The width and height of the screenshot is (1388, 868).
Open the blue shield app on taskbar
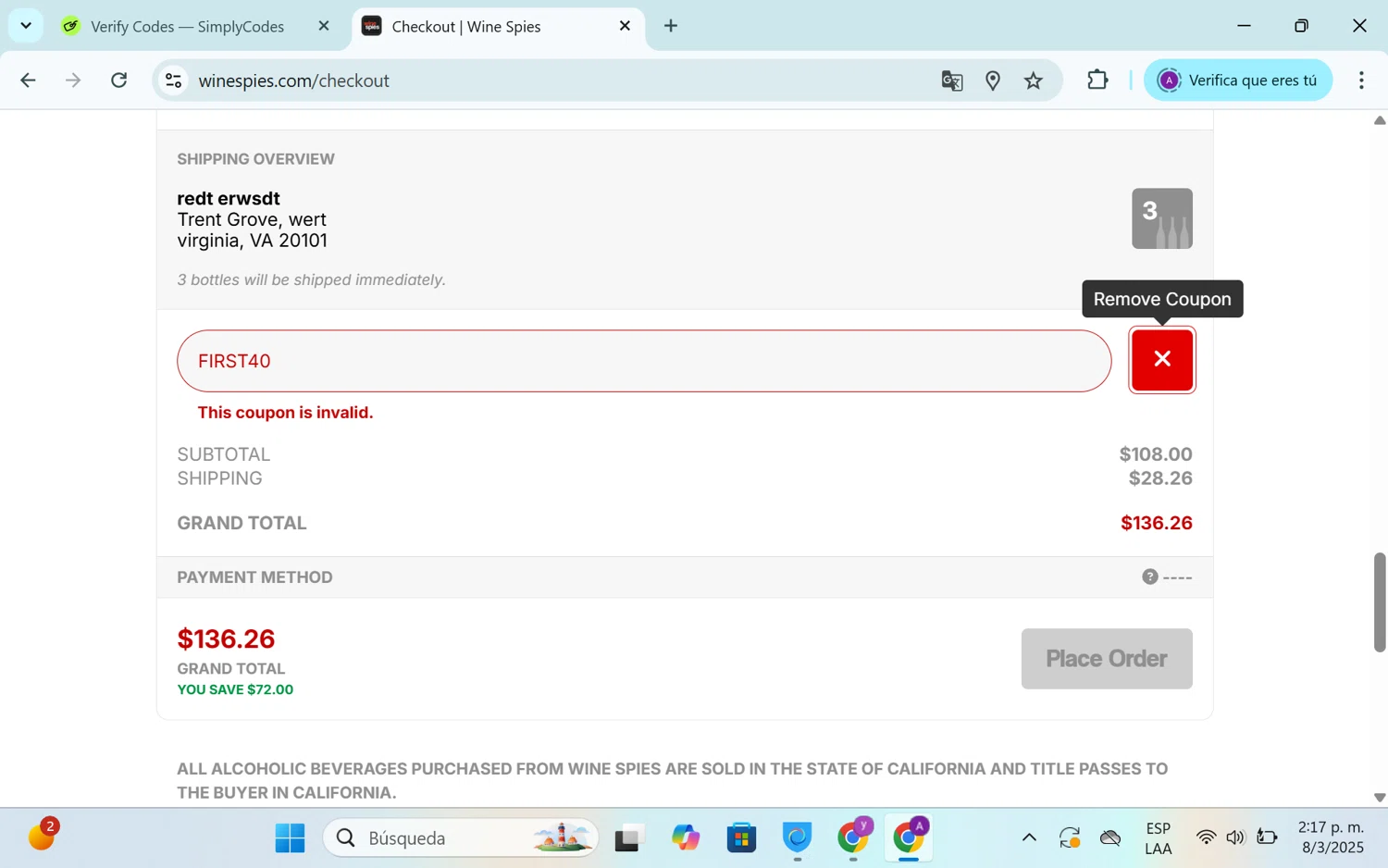coord(797,838)
